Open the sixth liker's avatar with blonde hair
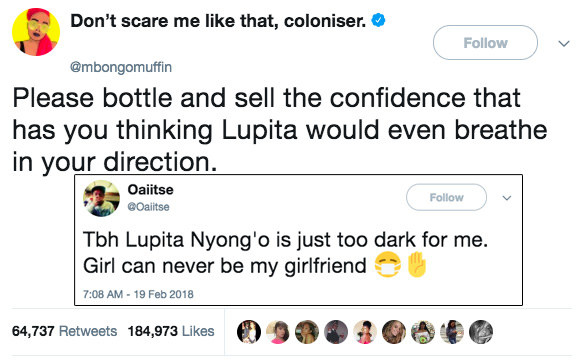This screenshot has width=585, height=364. (x=394, y=332)
